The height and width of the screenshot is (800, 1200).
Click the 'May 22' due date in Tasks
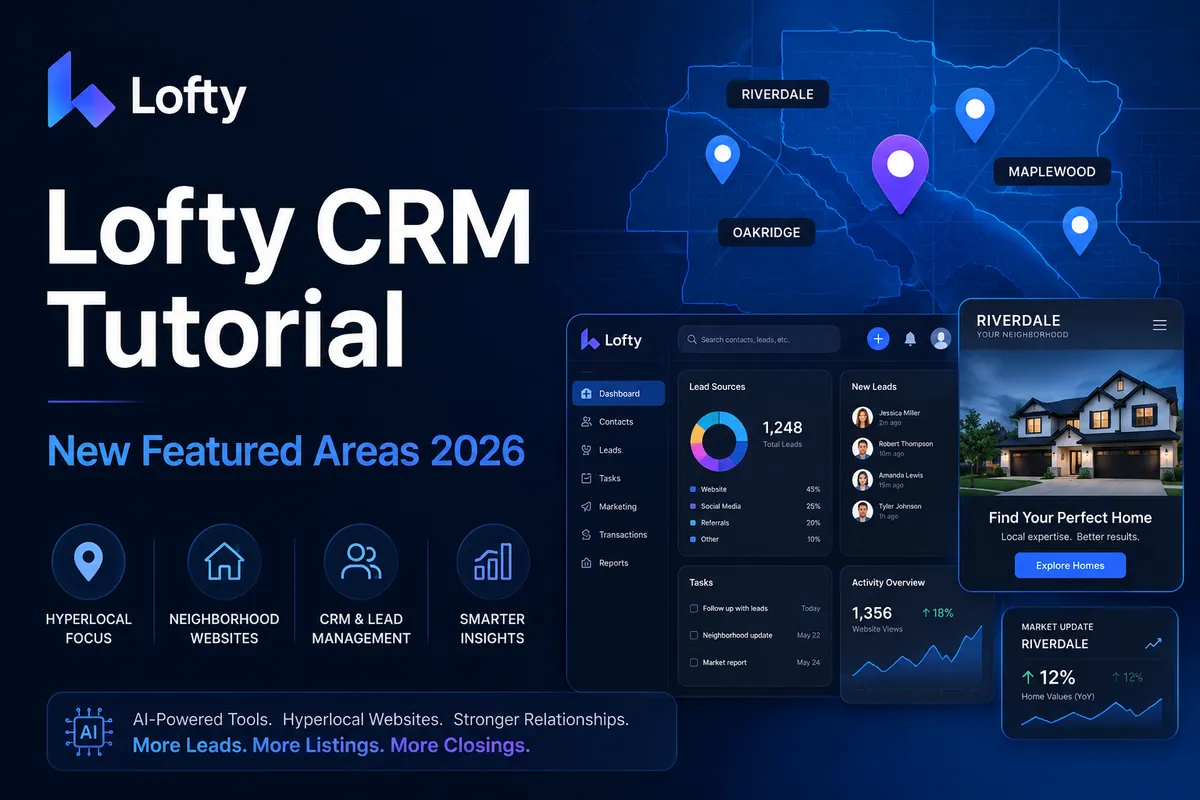click(x=808, y=635)
